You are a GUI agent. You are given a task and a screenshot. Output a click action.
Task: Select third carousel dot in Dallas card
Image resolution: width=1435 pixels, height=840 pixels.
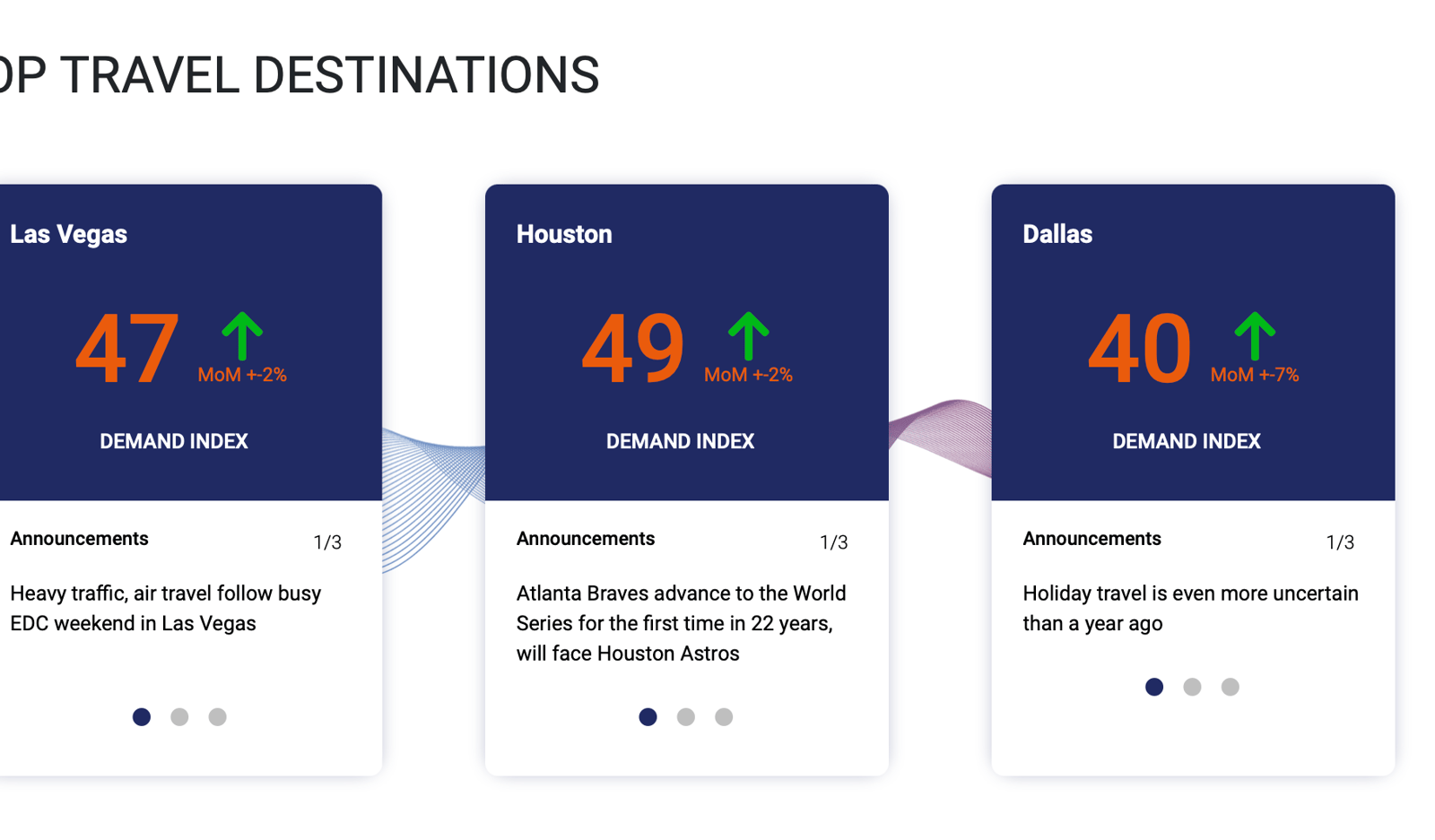pos(1230,687)
